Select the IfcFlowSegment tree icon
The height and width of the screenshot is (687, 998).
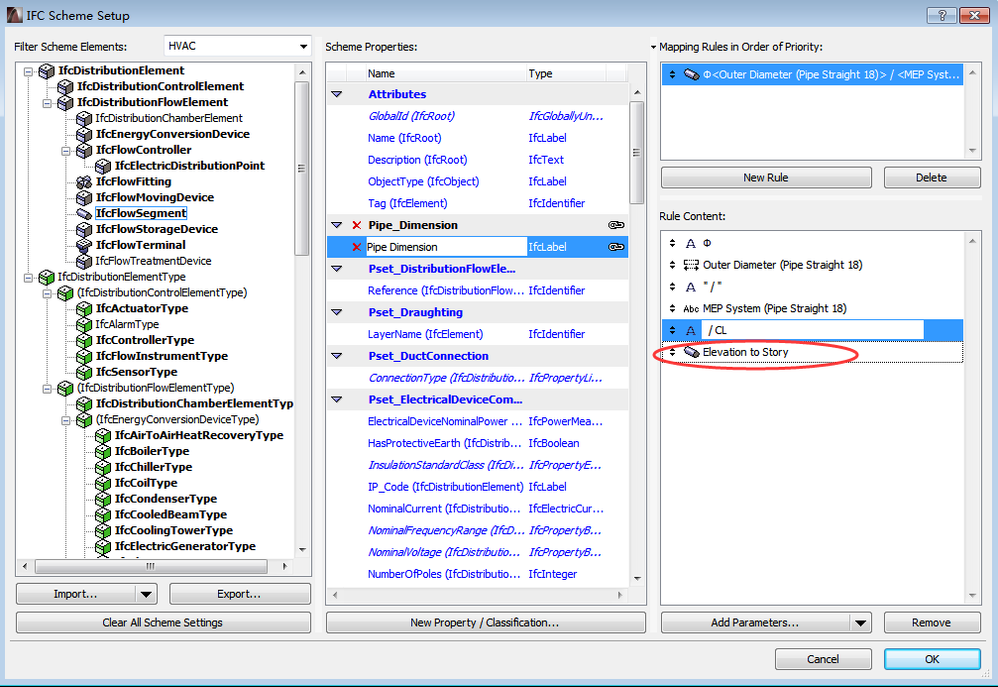click(84, 213)
